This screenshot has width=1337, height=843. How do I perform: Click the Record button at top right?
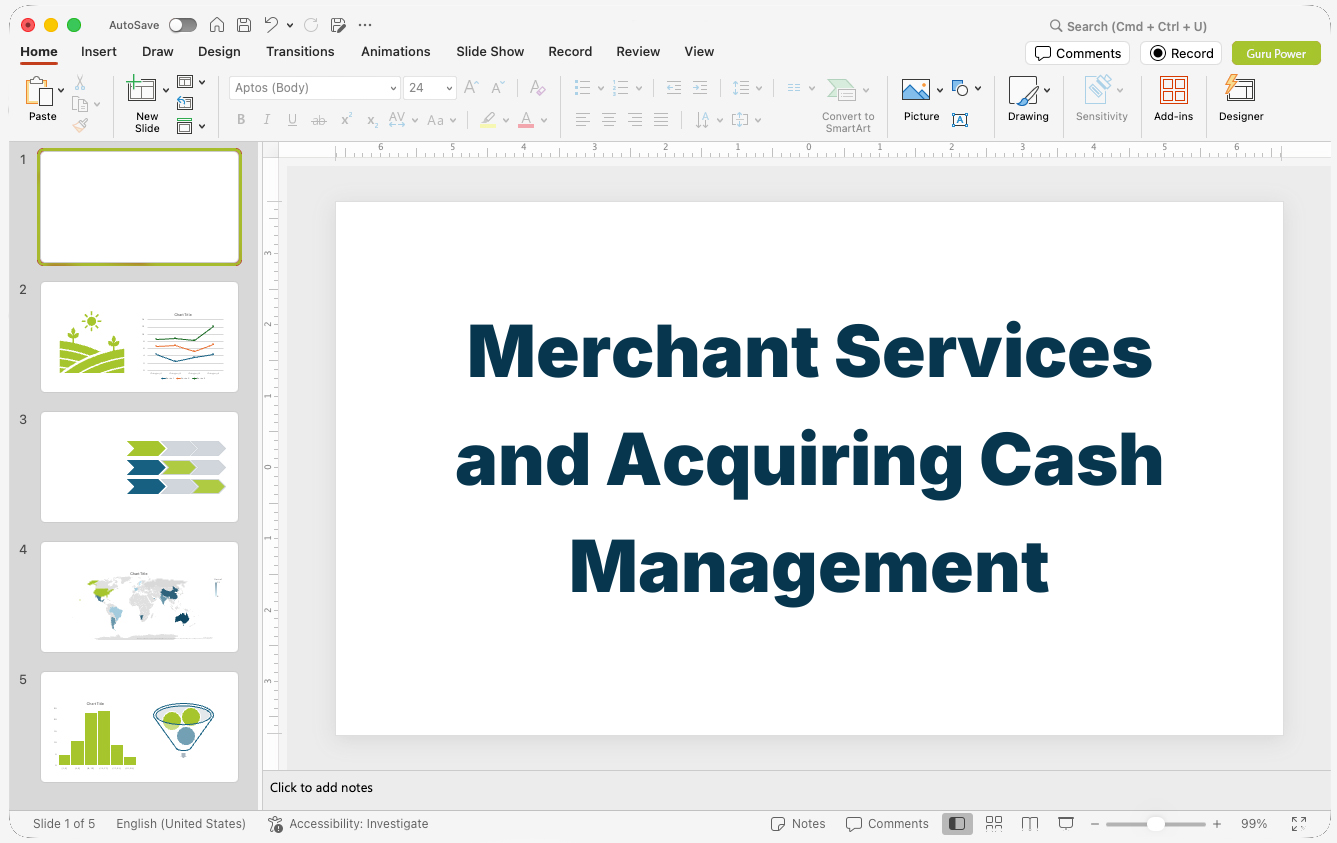[x=1181, y=53]
